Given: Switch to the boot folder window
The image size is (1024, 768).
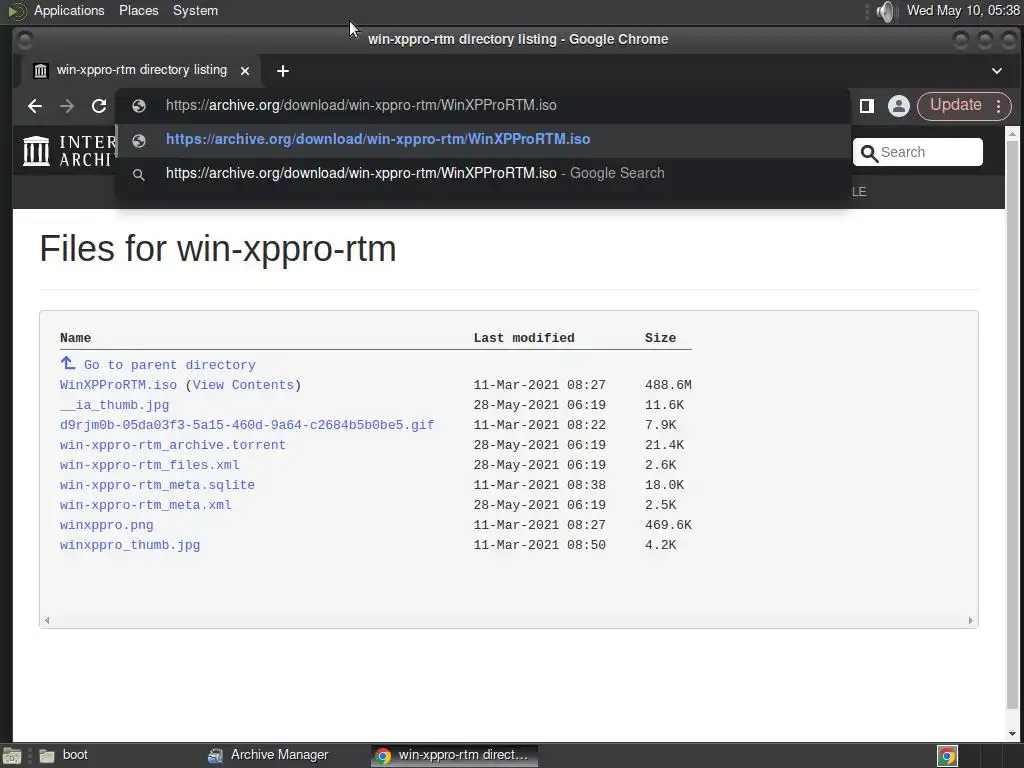Looking at the screenshot, I should [63, 755].
